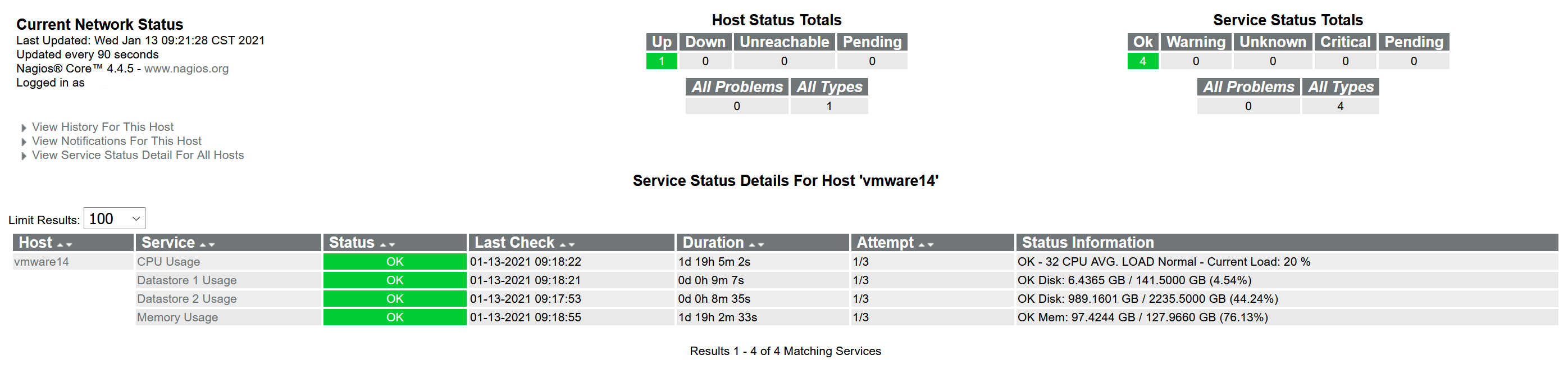Click All Problems under Service Status Totals
Image resolution: width=1568 pixels, height=373 pixels.
click(x=1248, y=87)
